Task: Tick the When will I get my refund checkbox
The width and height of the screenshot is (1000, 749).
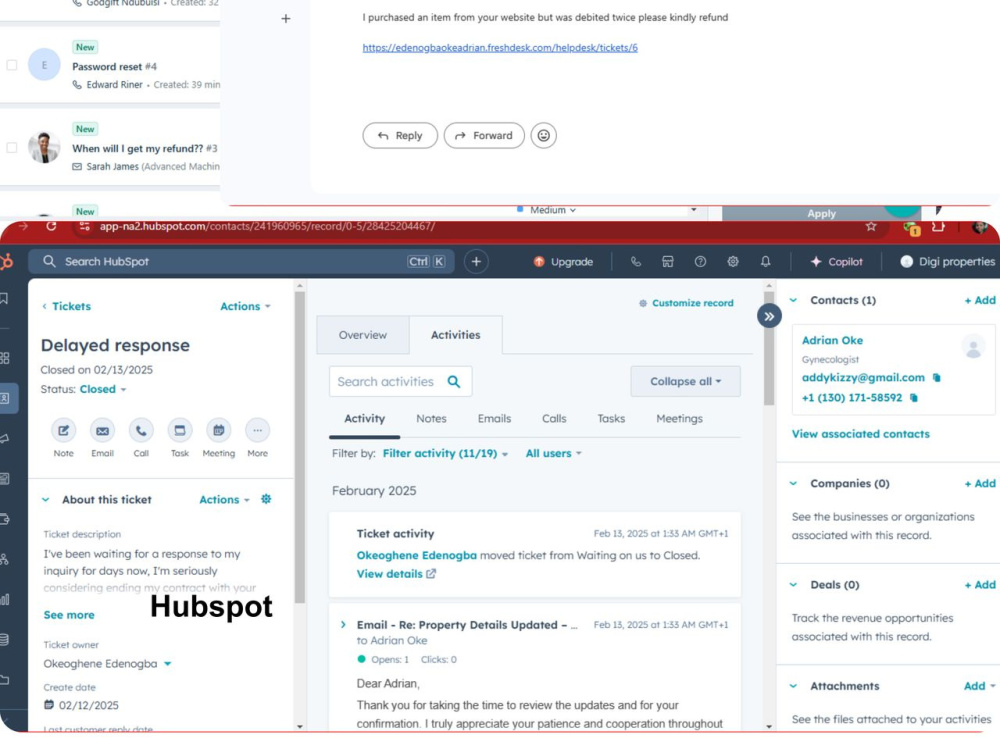Action: [x=11, y=147]
